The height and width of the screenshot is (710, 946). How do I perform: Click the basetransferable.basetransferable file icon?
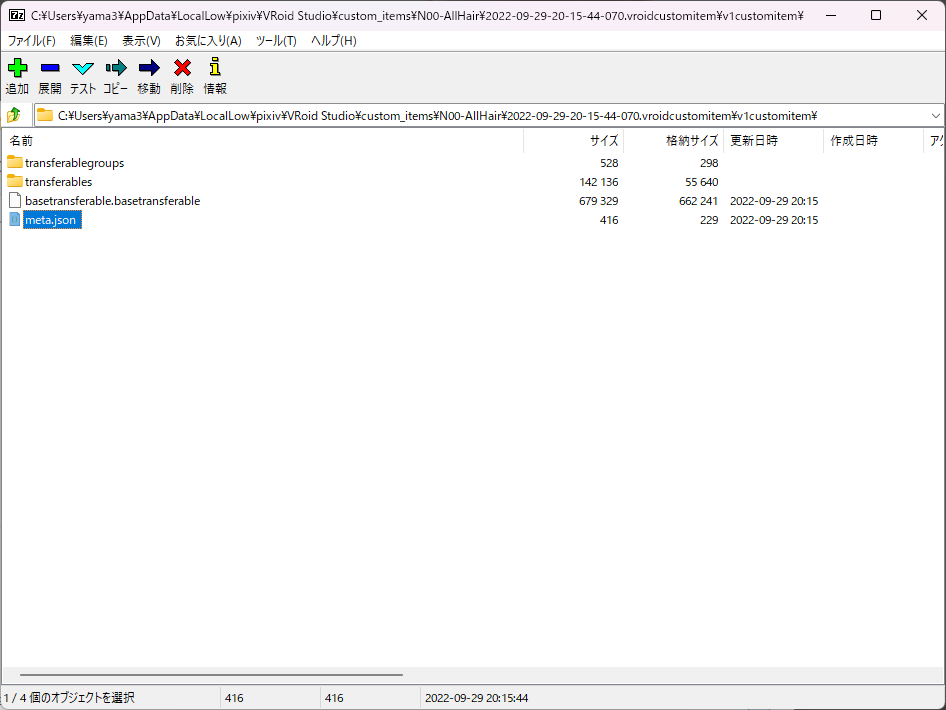pyautogui.click(x=15, y=200)
